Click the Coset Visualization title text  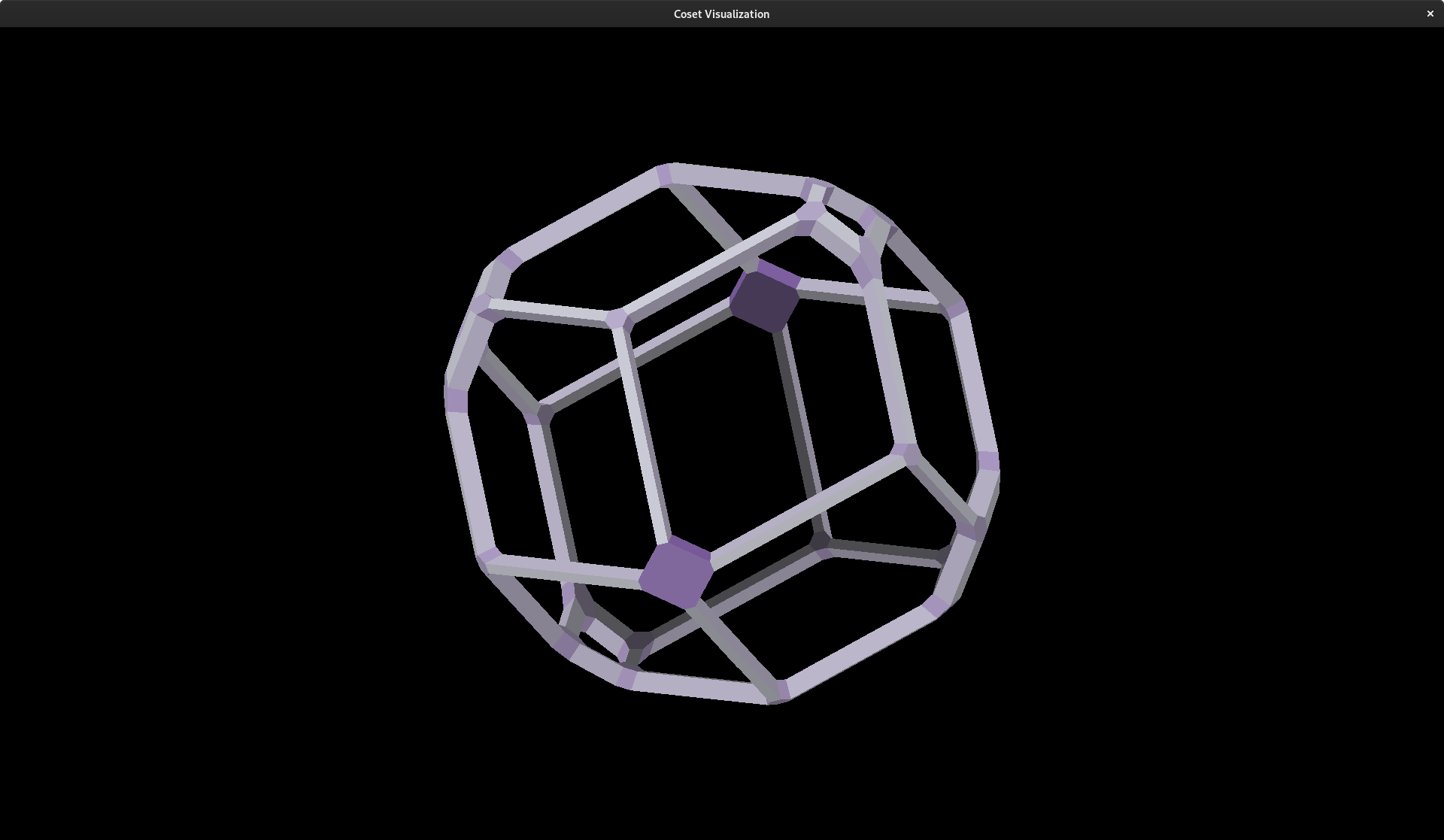point(721,14)
